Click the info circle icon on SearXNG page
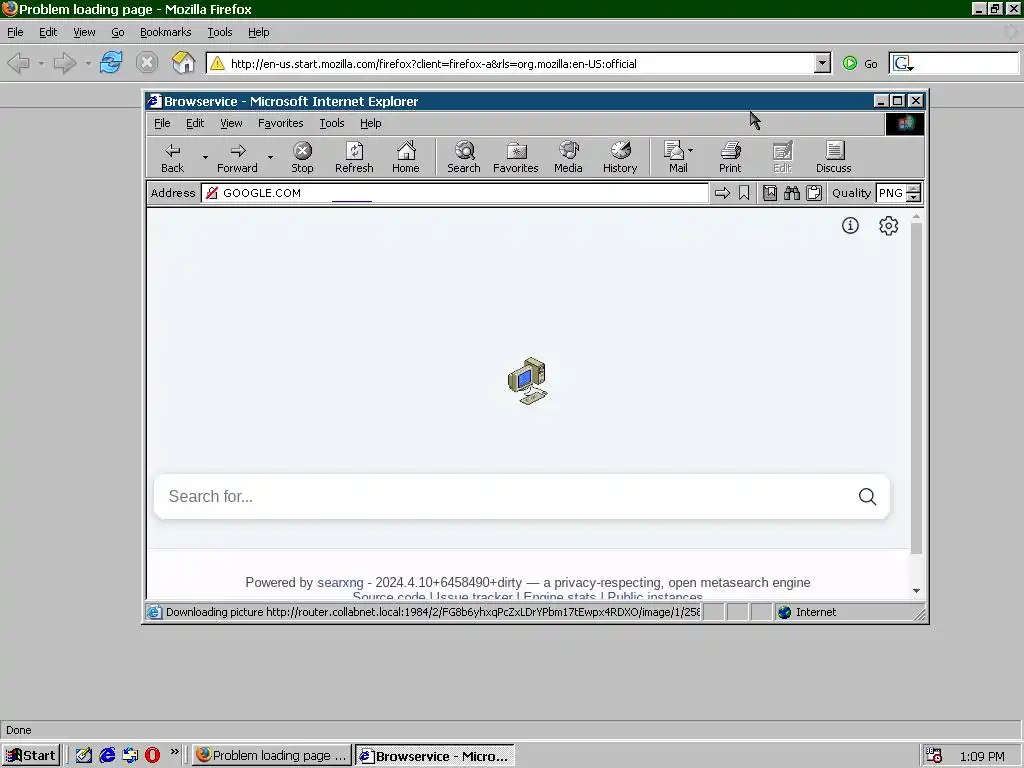Image resolution: width=1024 pixels, height=768 pixels. point(850,225)
